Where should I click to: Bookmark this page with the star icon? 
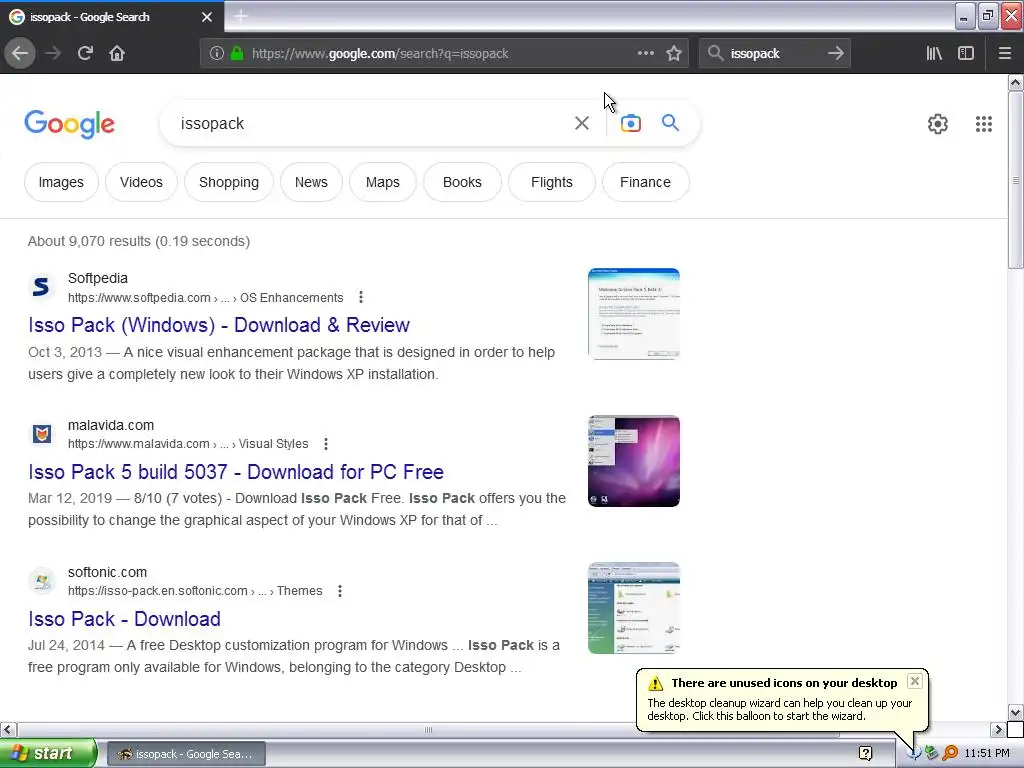tap(674, 54)
